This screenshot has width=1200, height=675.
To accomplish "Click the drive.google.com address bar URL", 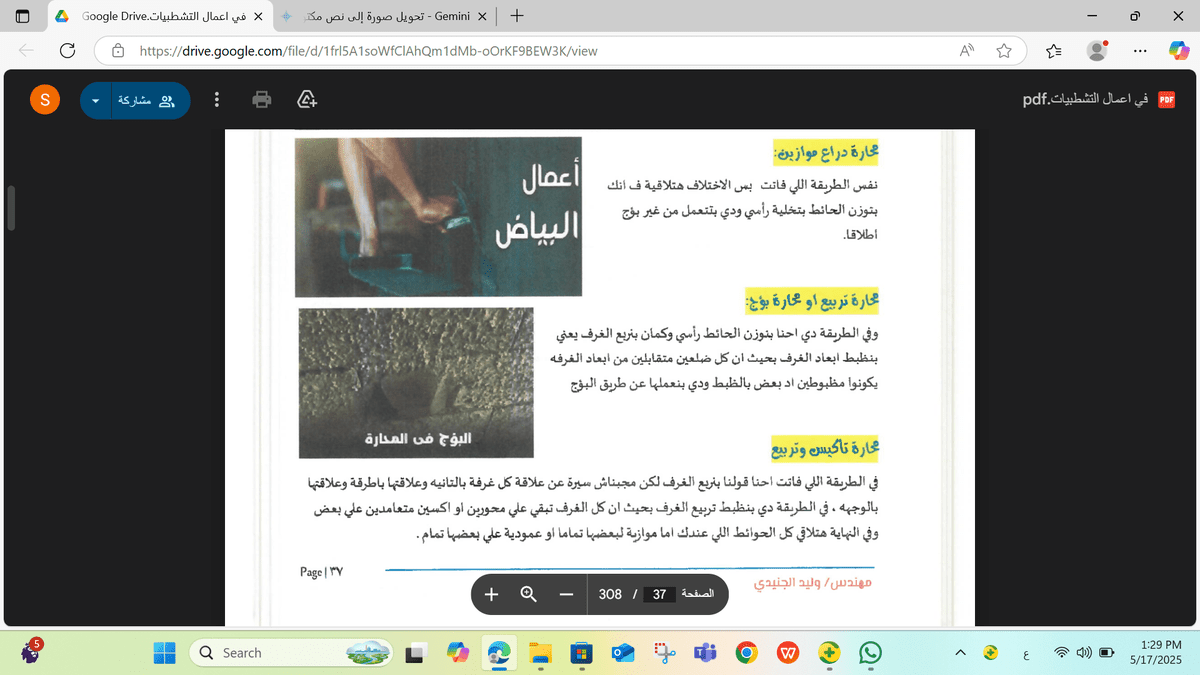I will pos(368,51).
